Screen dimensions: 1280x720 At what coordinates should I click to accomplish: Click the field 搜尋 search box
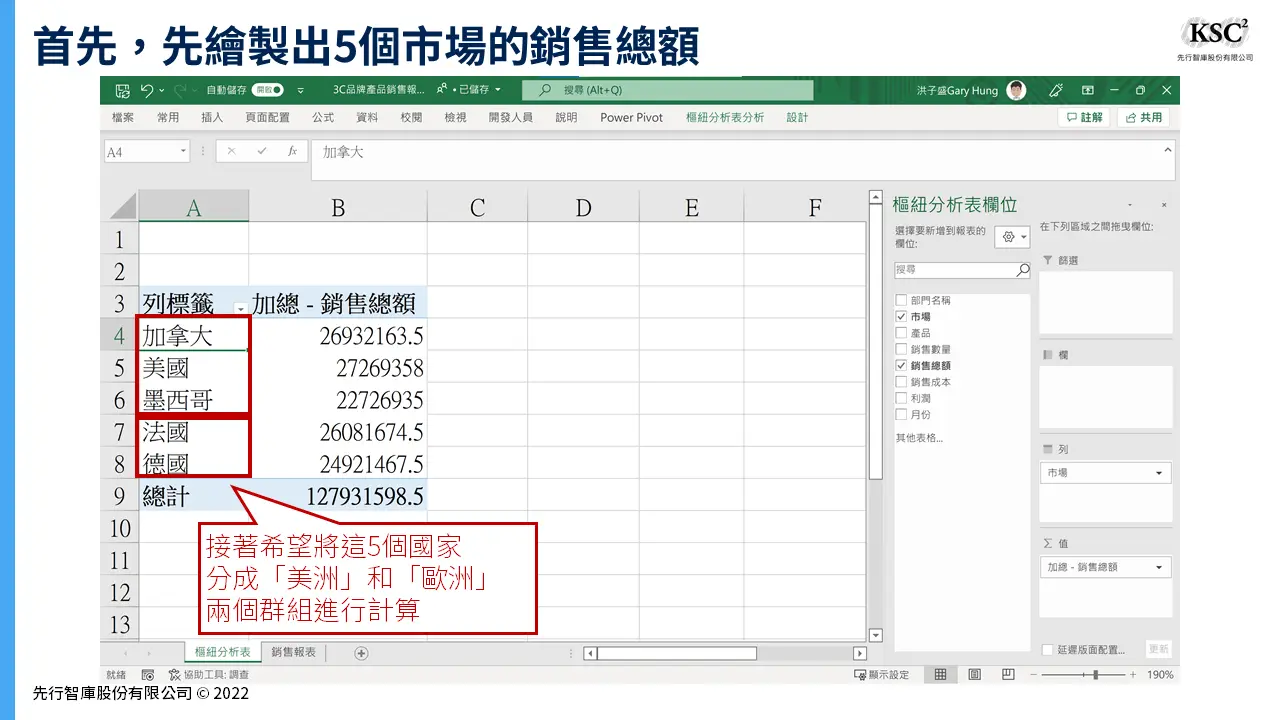[x=962, y=270]
